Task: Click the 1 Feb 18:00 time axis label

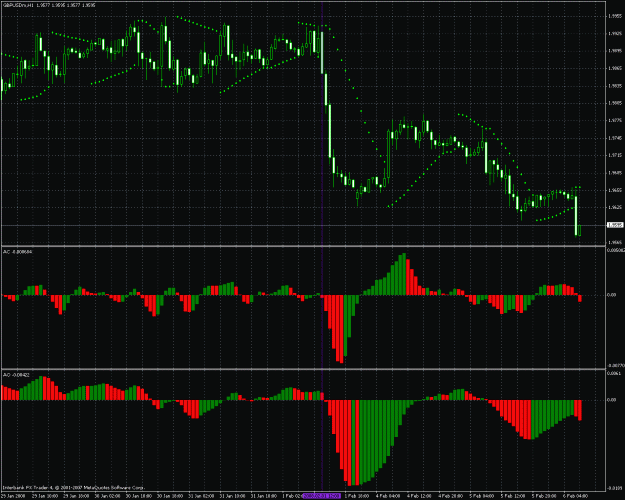Action: (356, 496)
